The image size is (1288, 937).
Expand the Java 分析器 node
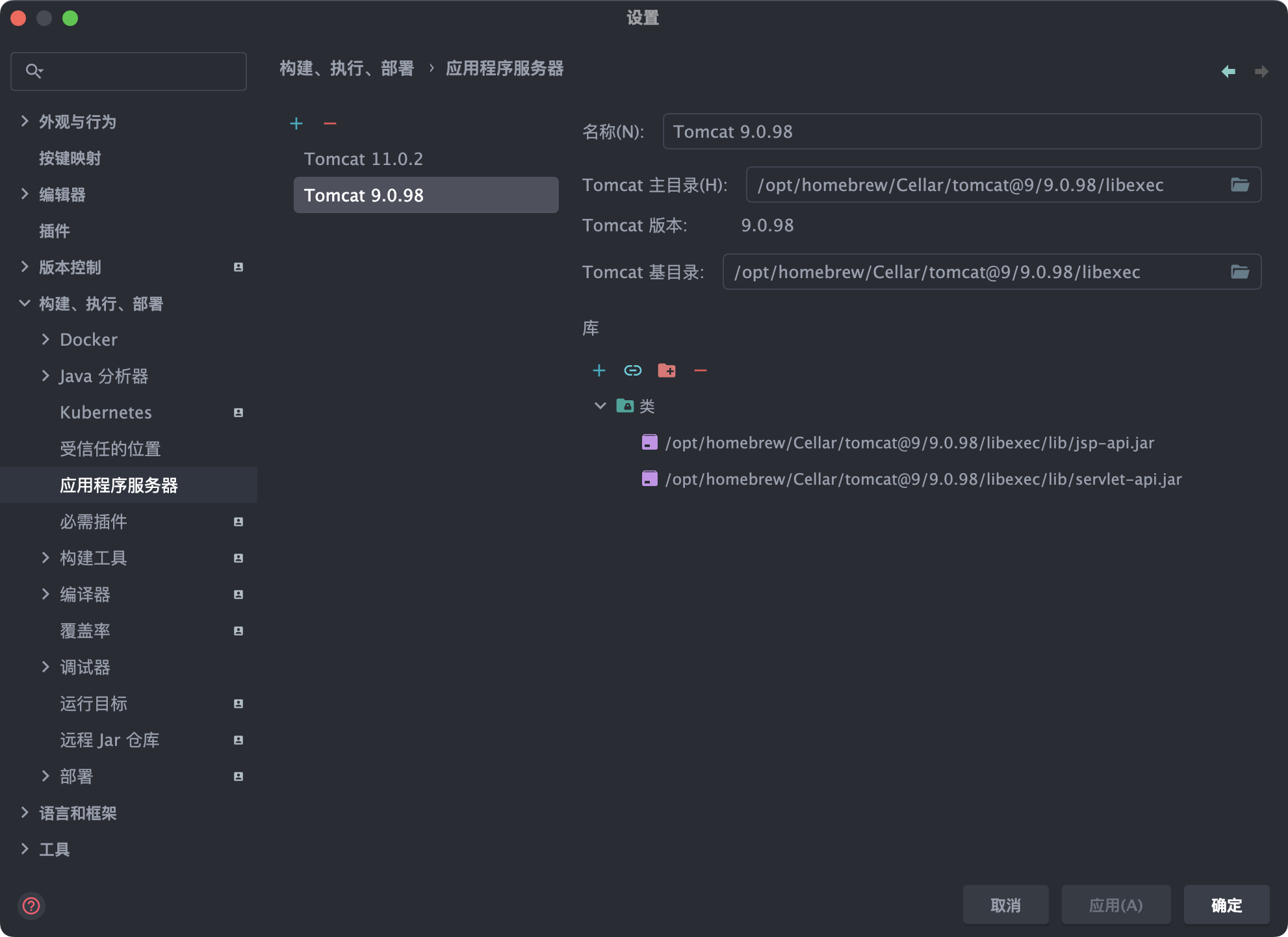click(x=45, y=376)
